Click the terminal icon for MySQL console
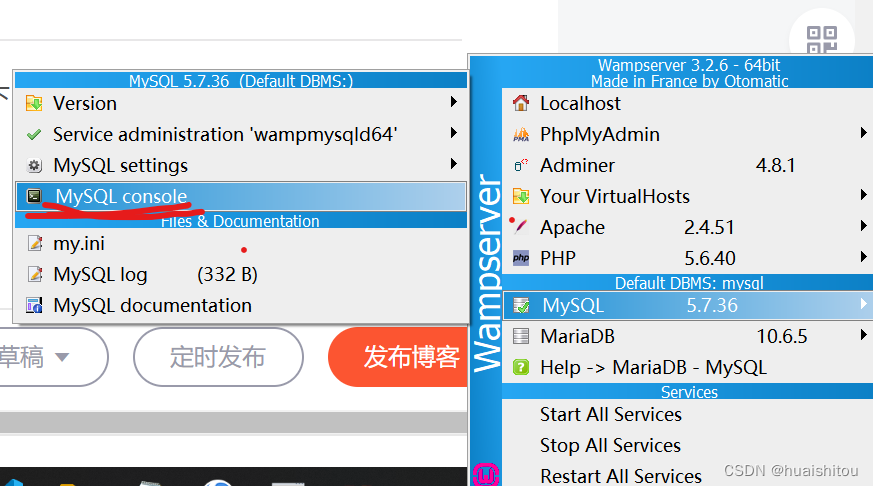 34,196
